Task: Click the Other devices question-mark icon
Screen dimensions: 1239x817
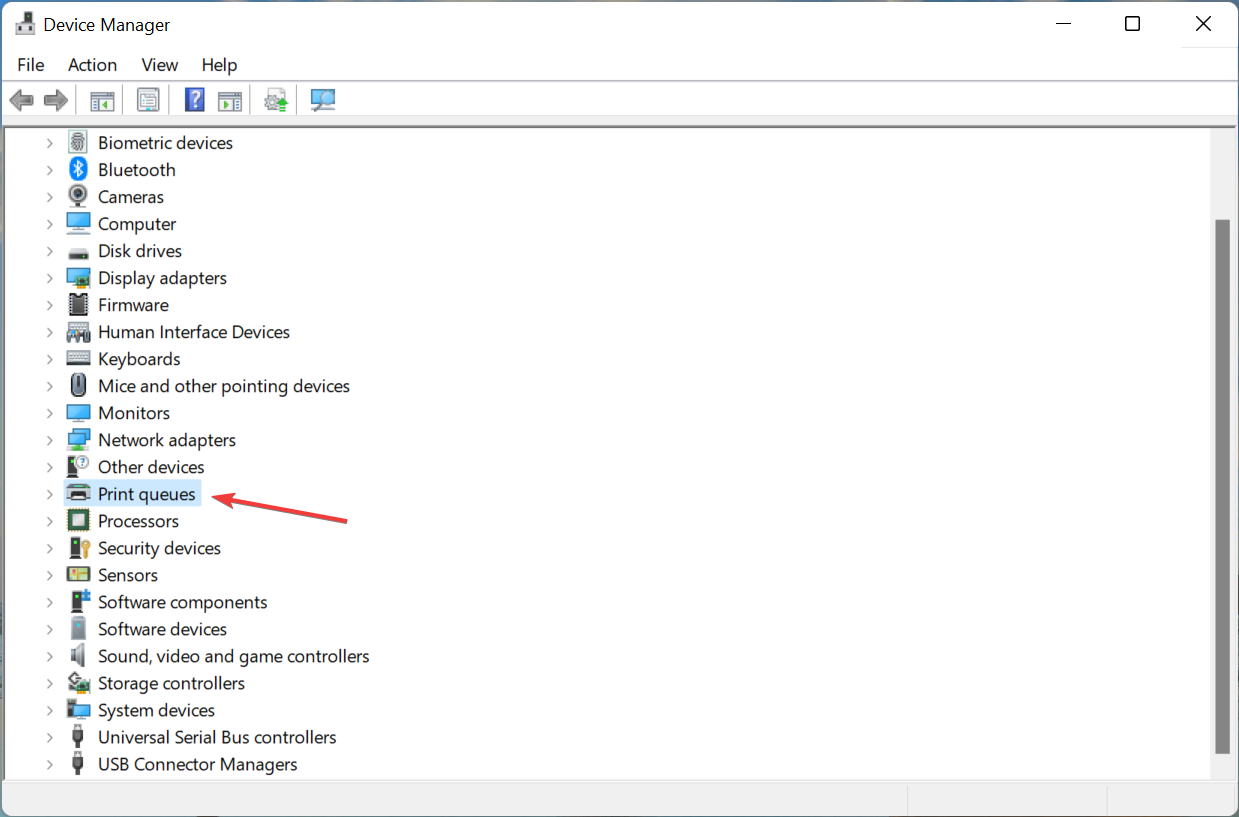Action: [78, 467]
